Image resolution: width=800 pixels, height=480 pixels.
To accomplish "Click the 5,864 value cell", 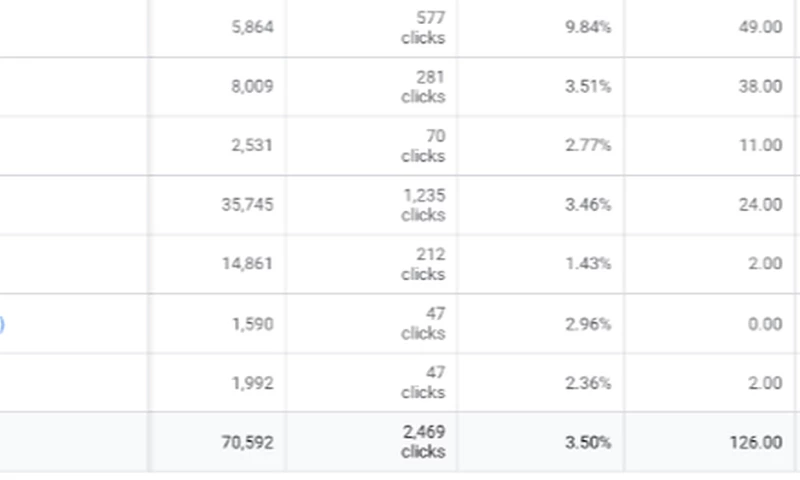I will [x=251, y=28].
